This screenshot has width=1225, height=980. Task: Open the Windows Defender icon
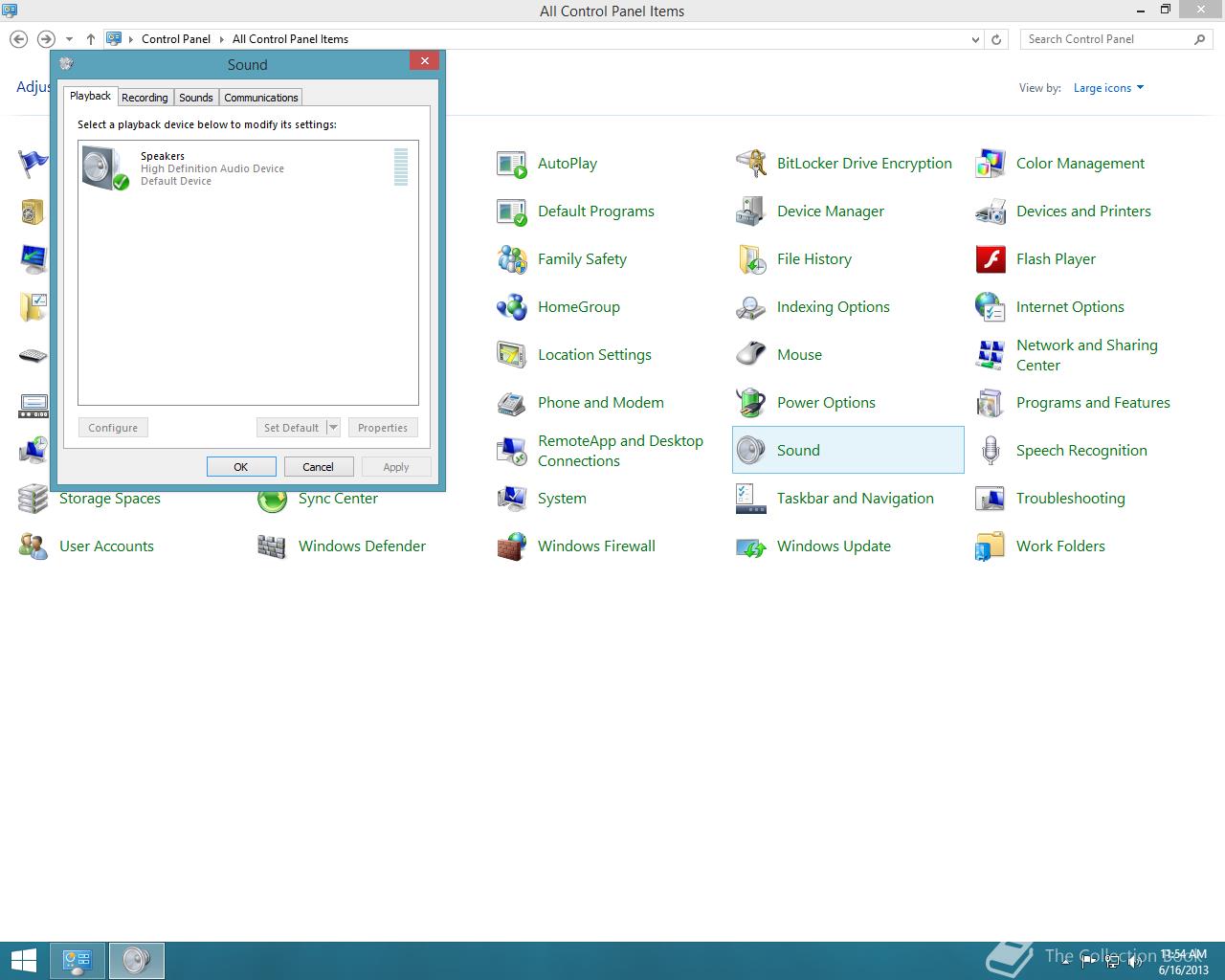click(x=273, y=546)
